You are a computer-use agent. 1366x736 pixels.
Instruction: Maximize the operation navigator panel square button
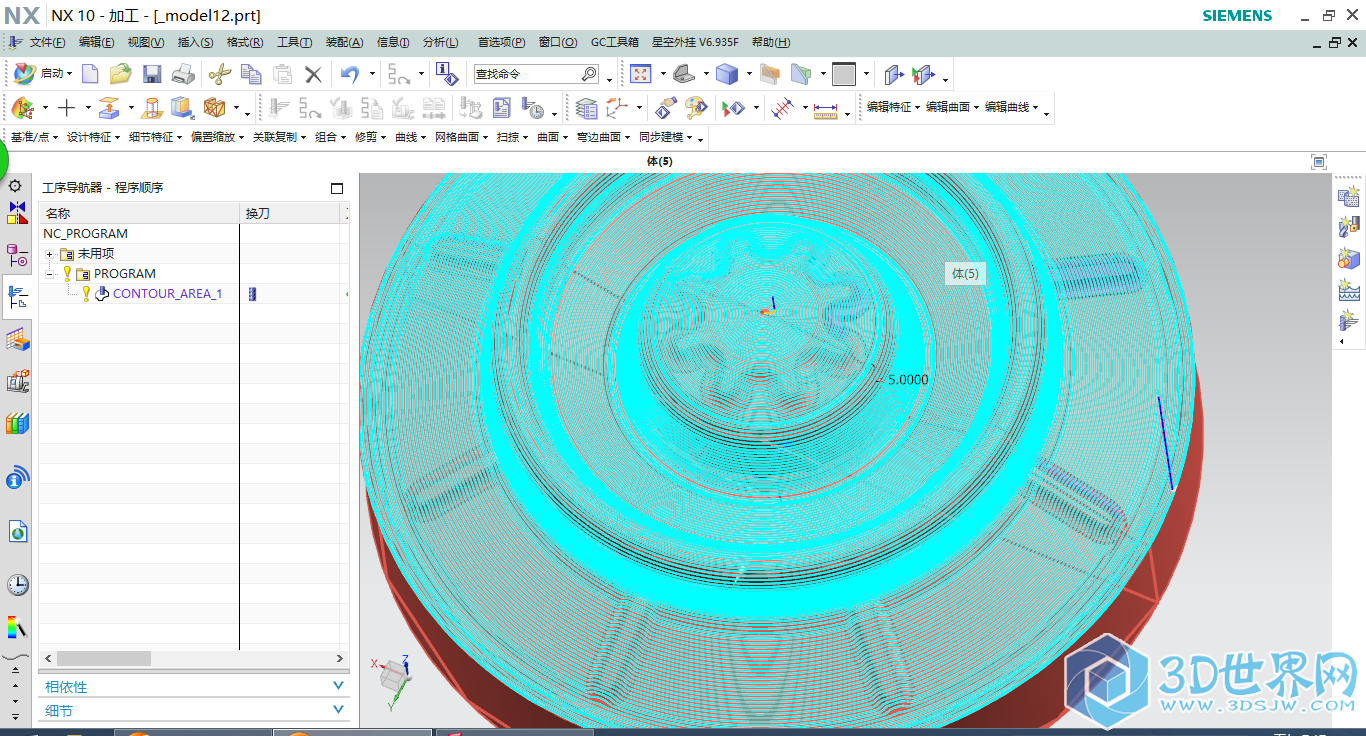coord(337,188)
